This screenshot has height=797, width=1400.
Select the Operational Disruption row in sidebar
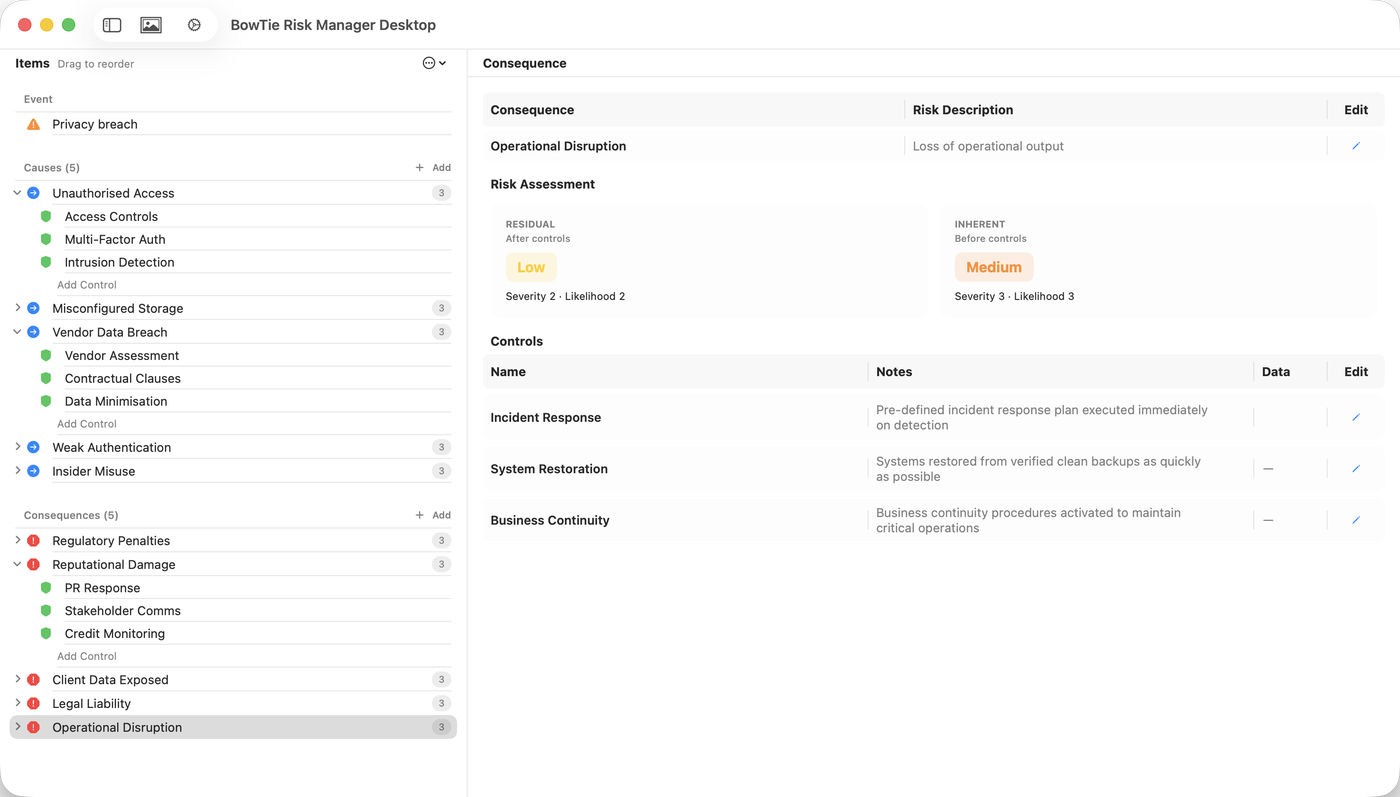pyautogui.click(x=233, y=727)
